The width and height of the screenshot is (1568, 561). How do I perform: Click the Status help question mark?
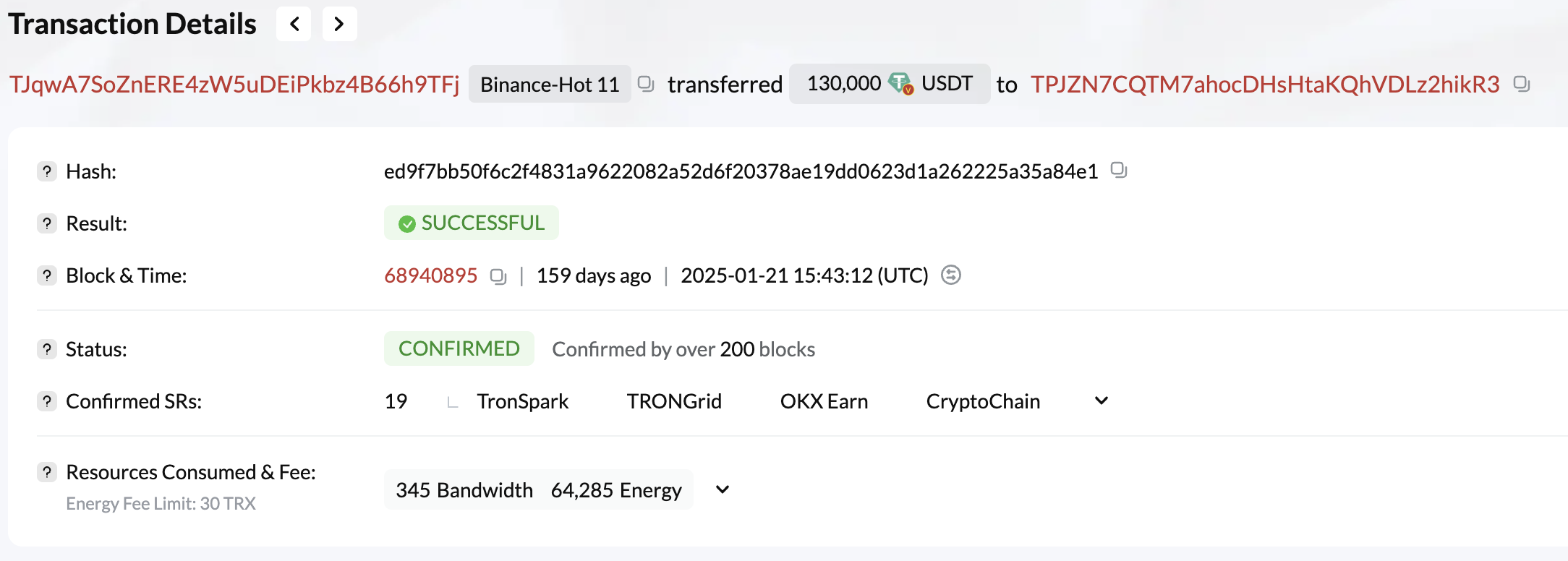pyautogui.click(x=47, y=349)
